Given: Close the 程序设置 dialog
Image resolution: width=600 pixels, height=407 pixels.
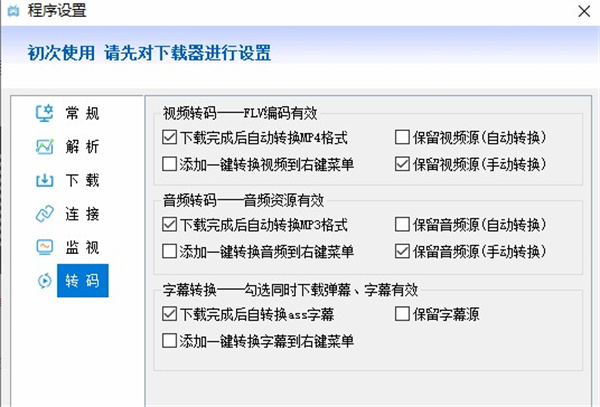Looking at the screenshot, I should tap(584, 11).
